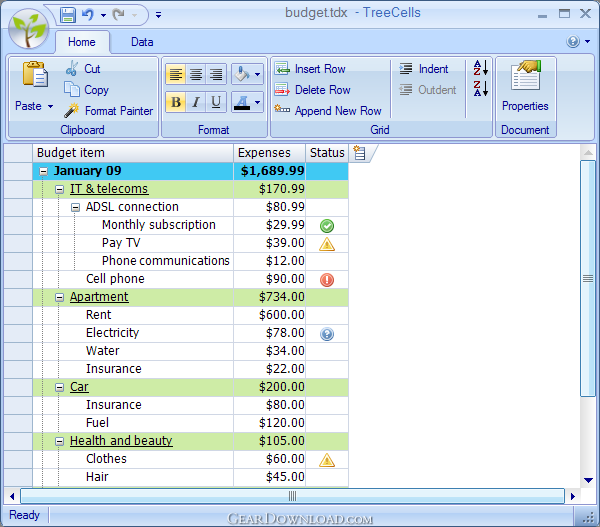
Task: Click the horizontal scrollbar thumb
Action: pyautogui.click(x=292, y=496)
